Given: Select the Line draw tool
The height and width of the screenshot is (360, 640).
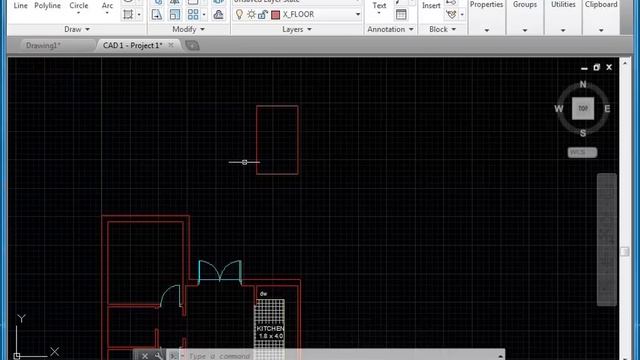Looking at the screenshot, I should pyautogui.click(x=20, y=5).
